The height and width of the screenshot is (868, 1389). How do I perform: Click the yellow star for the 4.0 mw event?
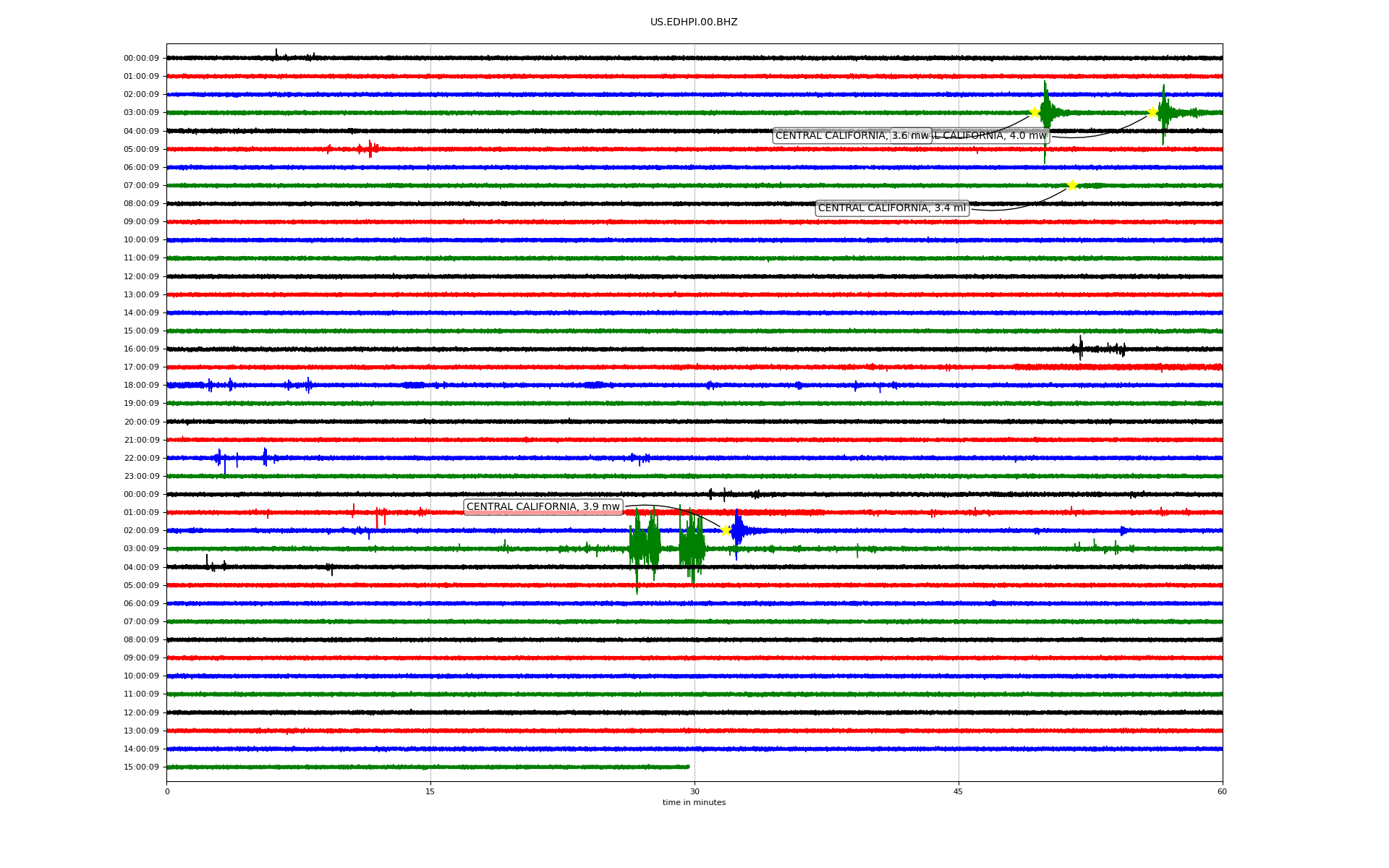point(1152,112)
